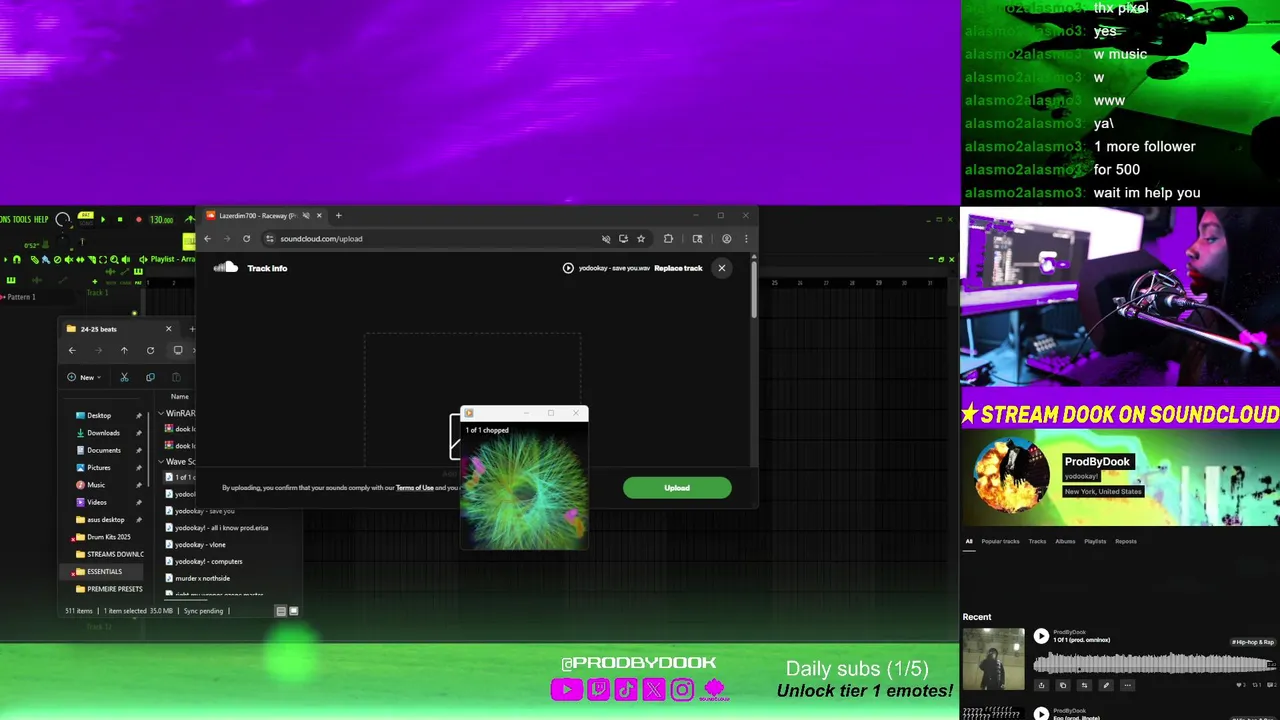This screenshot has height=720, width=1280.
Task: Open the Reposts tab on ProdByDook profile
Action: point(1126,541)
